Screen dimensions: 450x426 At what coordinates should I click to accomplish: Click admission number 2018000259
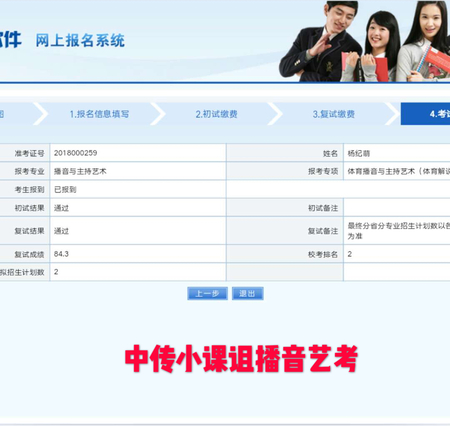tap(76, 153)
